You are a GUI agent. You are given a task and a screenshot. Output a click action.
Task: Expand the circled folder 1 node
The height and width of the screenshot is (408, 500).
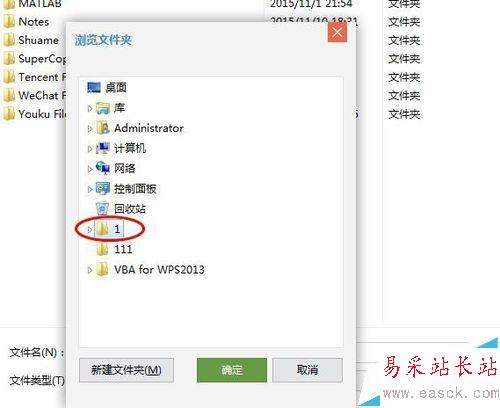click(x=90, y=229)
